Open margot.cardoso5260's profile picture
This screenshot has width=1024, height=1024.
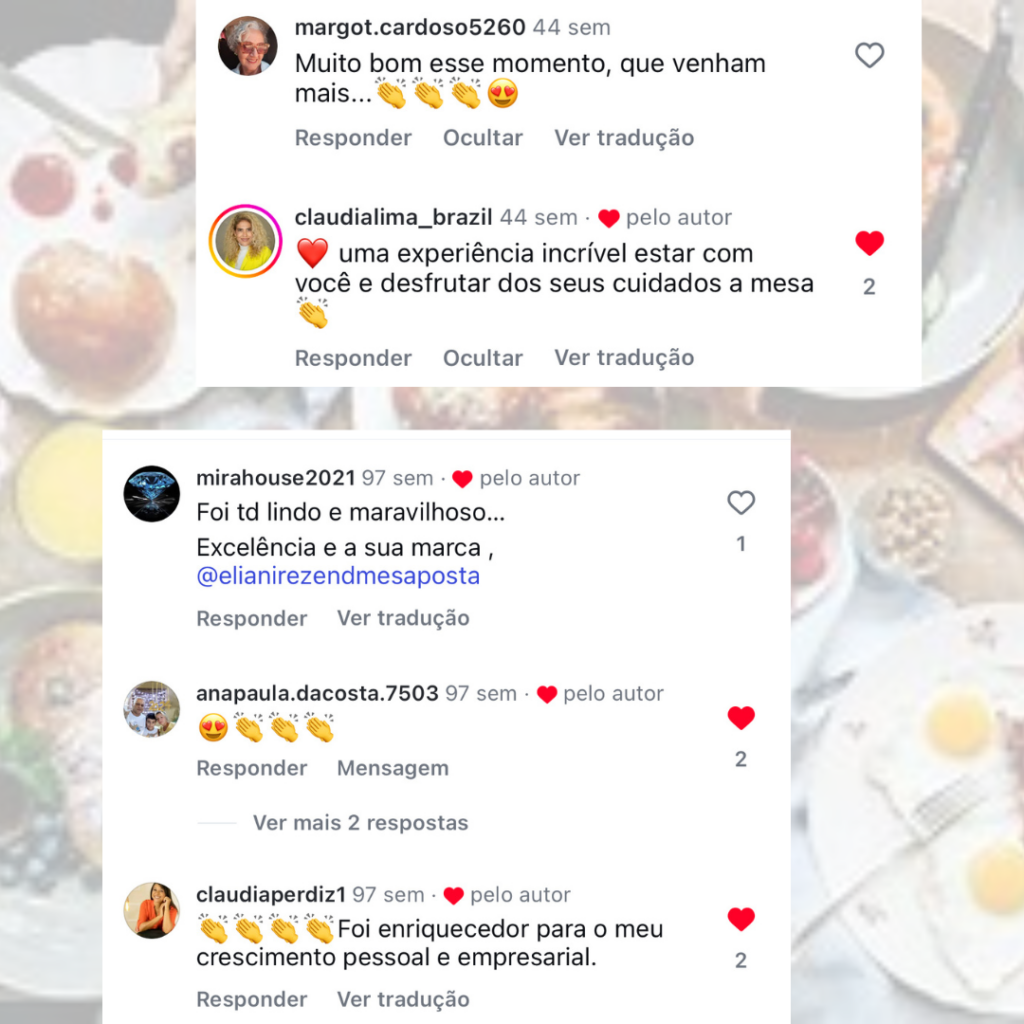pos(248,46)
